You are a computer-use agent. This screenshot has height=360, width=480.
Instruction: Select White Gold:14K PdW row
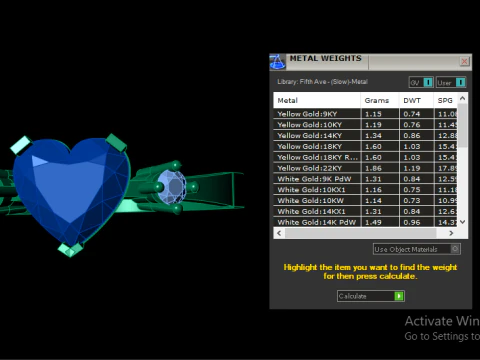coord(365,222)
